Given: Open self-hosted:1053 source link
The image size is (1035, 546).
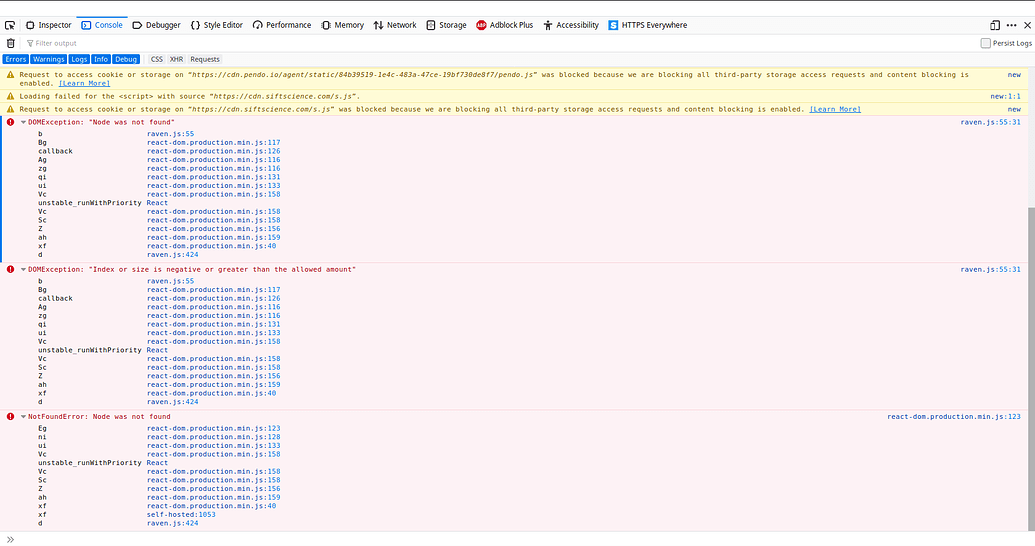Looking at the screenshot, I should click(x=181, y=514).
